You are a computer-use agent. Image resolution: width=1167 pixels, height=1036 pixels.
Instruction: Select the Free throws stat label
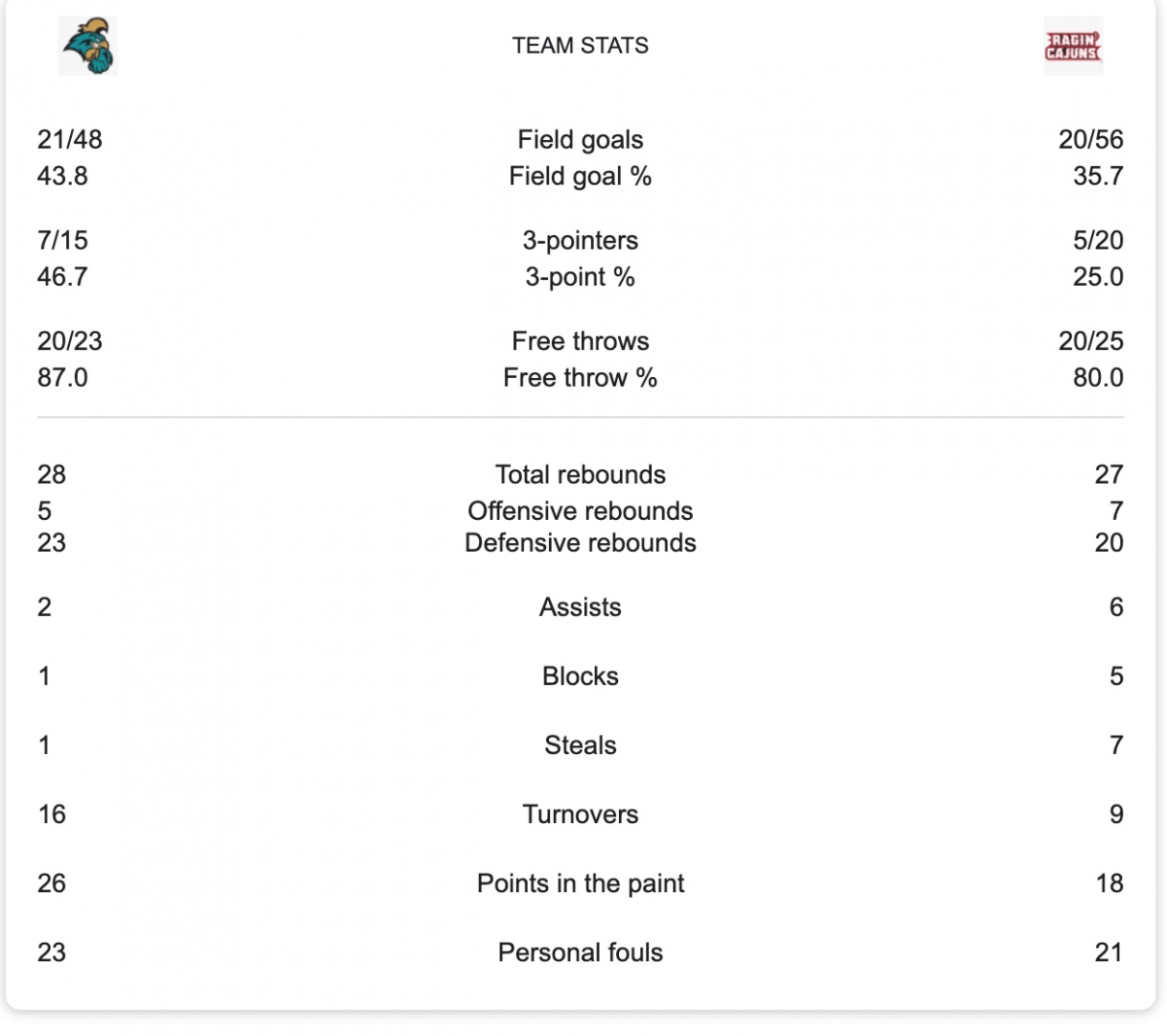click(x=580, y=341)
